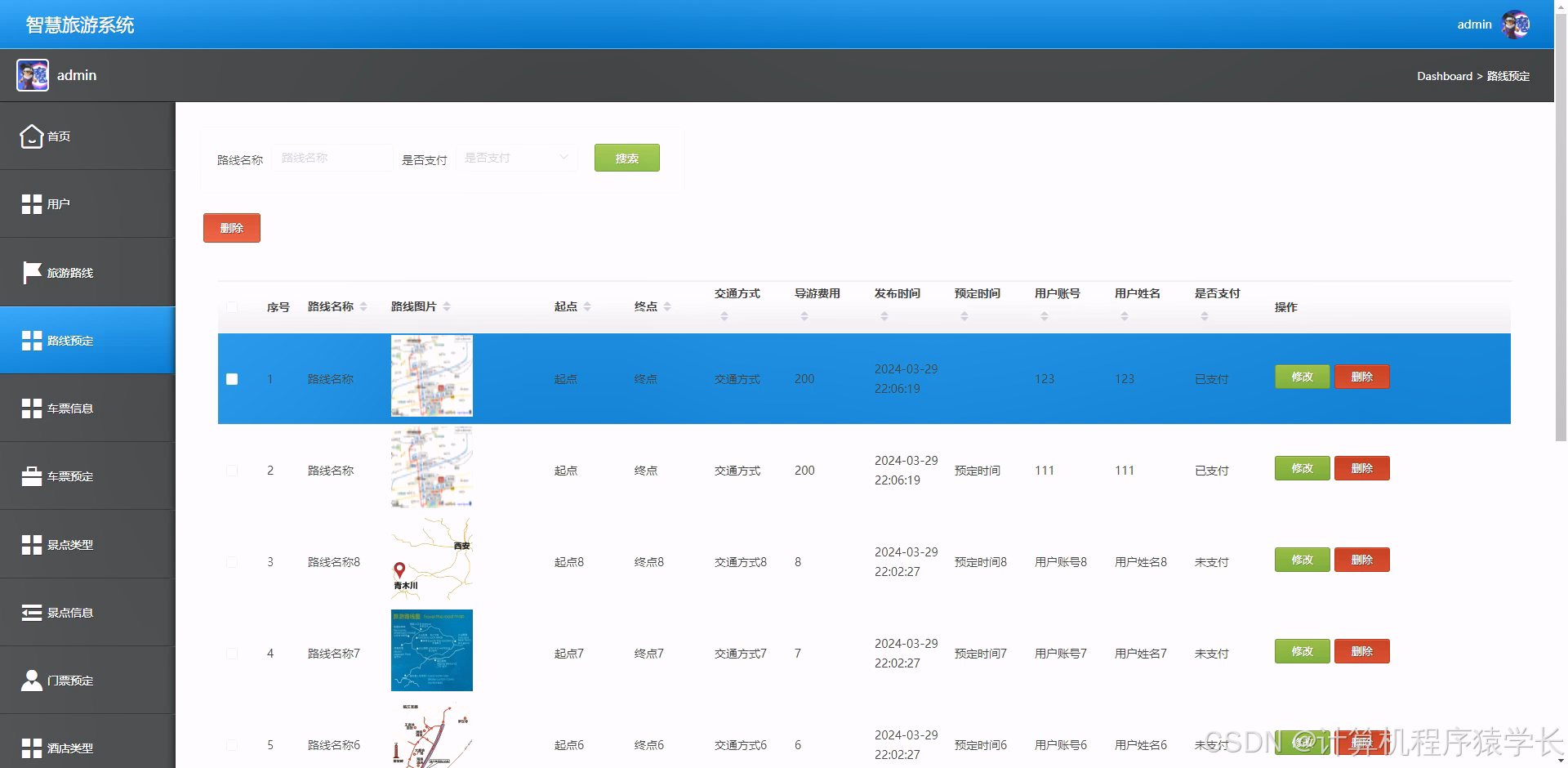Viewport: 1568px width, 768px height.
Task: Click 删除 for row 路线名称7
Action: [x=1361, y=651]
